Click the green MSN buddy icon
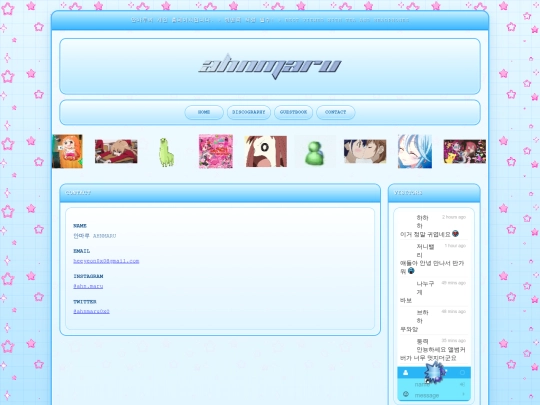 click(315, 152)
